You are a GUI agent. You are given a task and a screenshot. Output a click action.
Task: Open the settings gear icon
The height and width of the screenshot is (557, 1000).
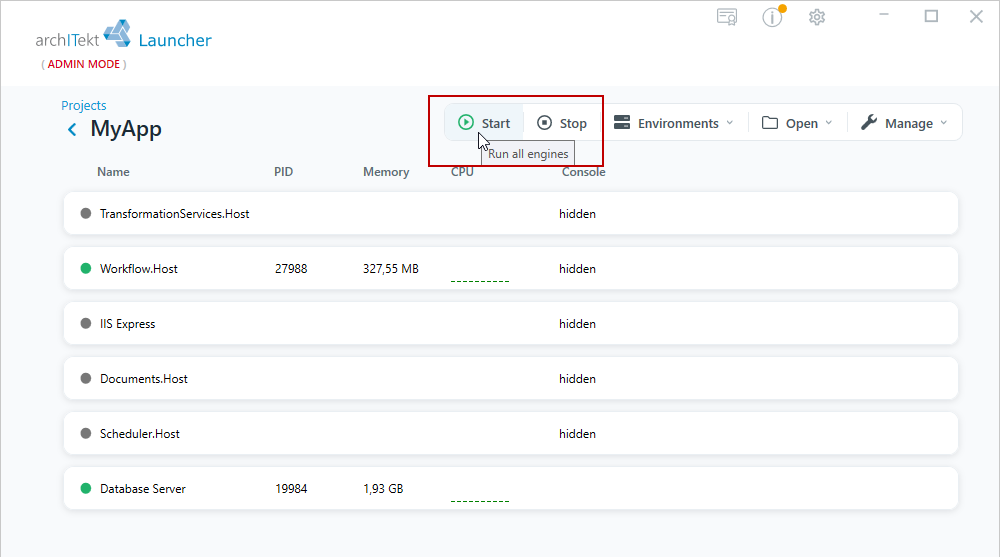[x=817, y=17]
